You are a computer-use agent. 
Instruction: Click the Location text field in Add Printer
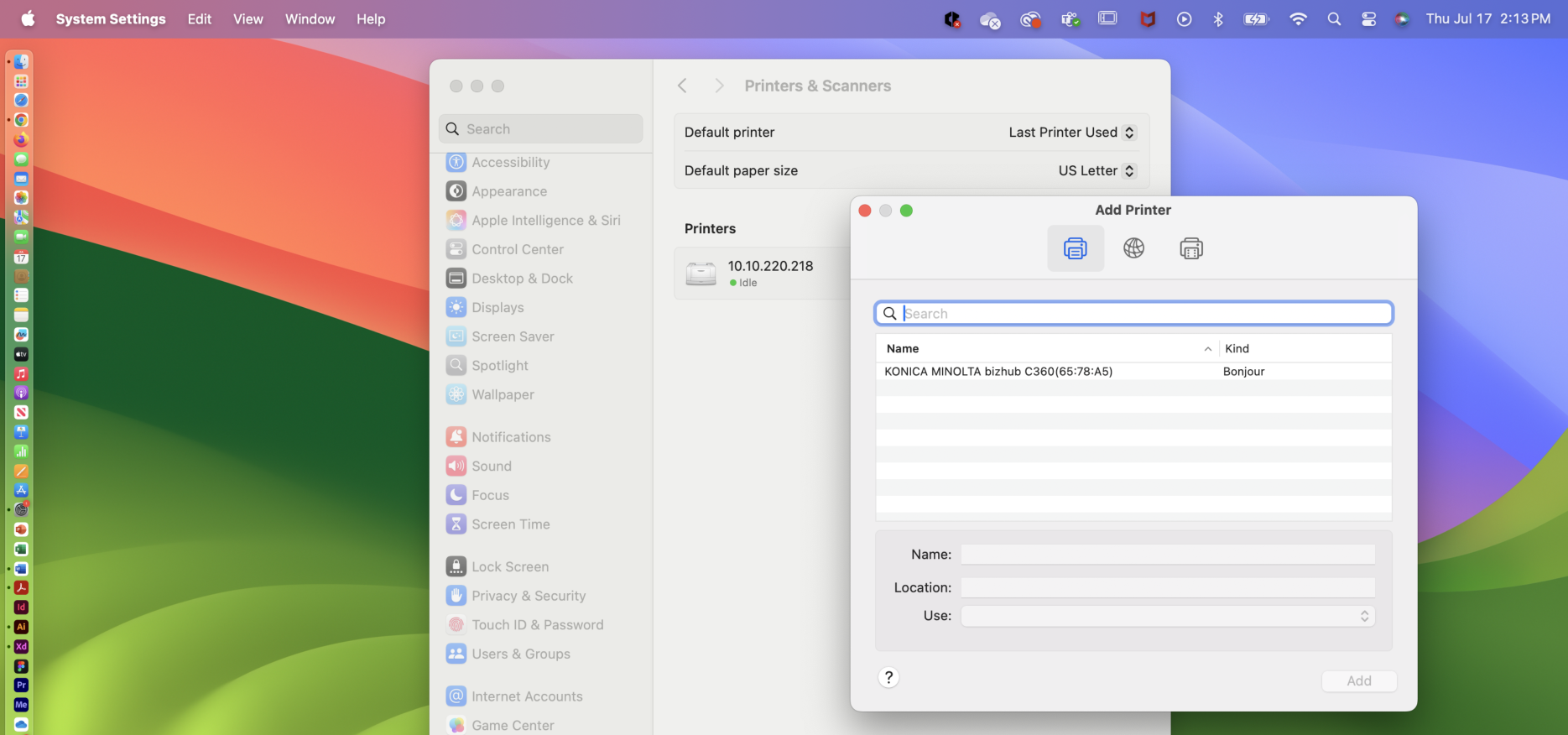click(x=1168, y=587)
